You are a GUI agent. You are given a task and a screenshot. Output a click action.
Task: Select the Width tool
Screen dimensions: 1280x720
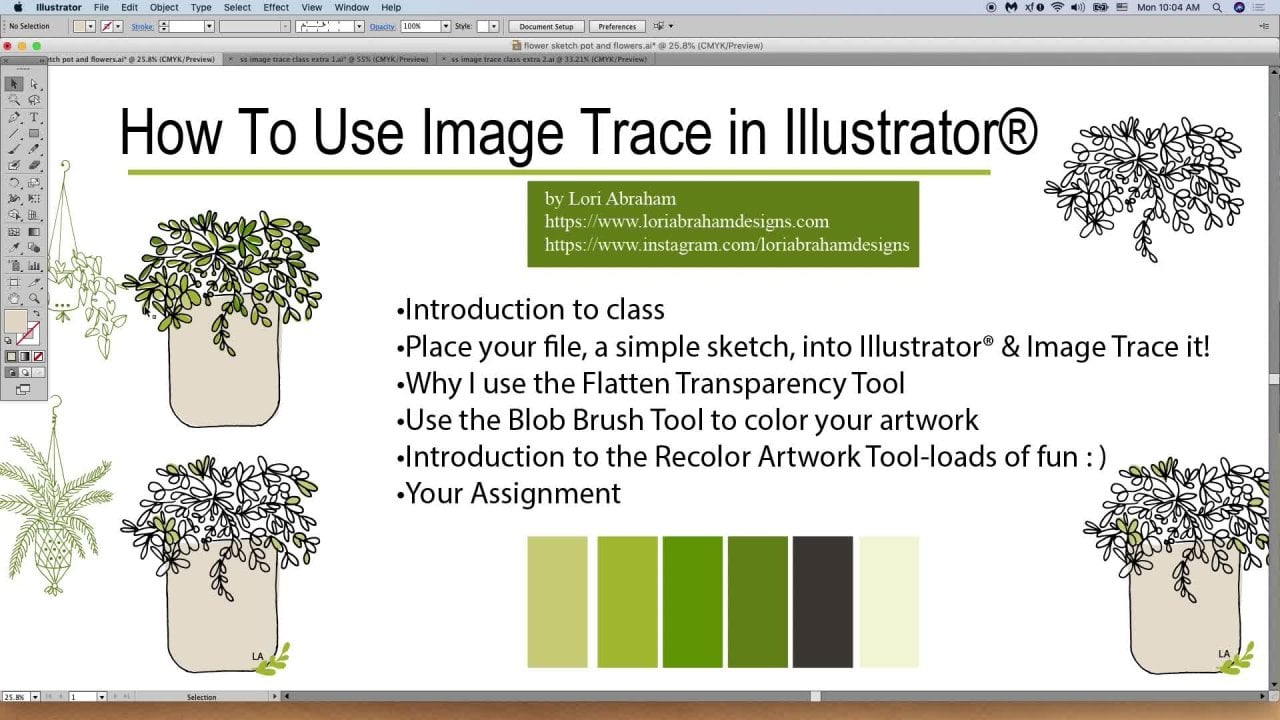[x=15, y=197]
